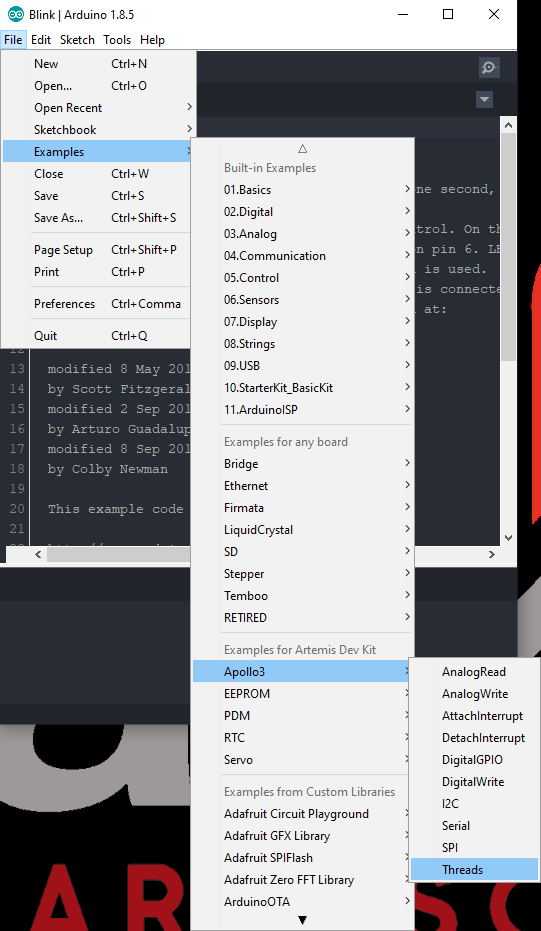Open the EEPROM examples submenu
The height and width of the screenshot is (931, 541).
tap(302, 694)
